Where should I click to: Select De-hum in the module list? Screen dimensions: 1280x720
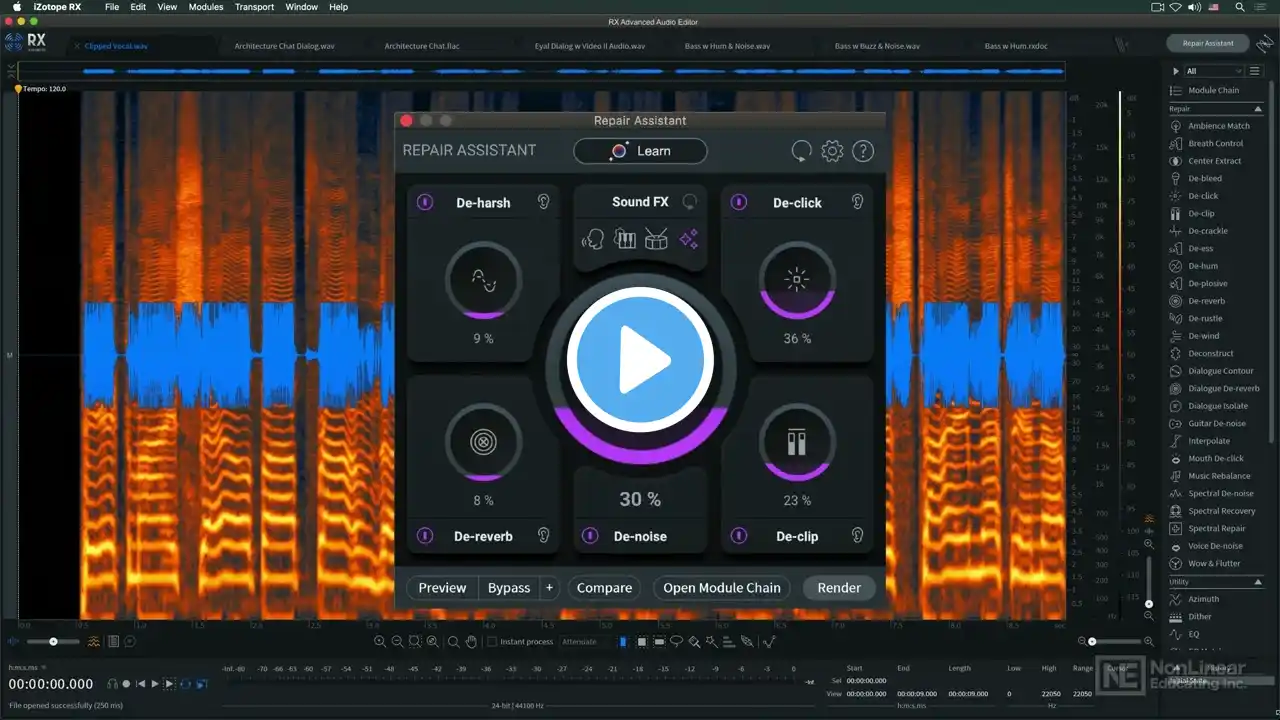coord(1201,266)
